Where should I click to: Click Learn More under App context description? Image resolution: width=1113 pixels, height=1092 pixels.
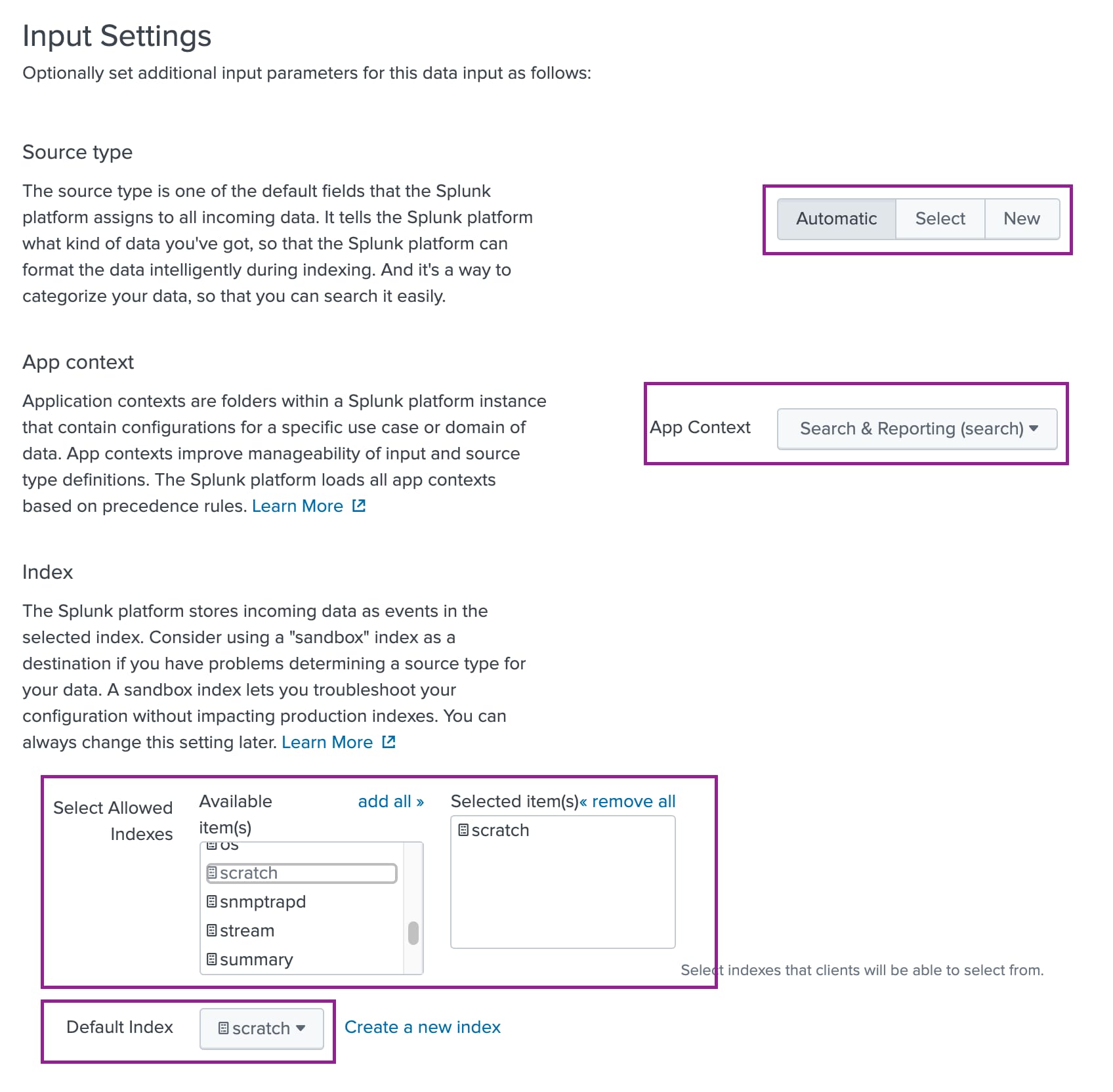[299, 505]
